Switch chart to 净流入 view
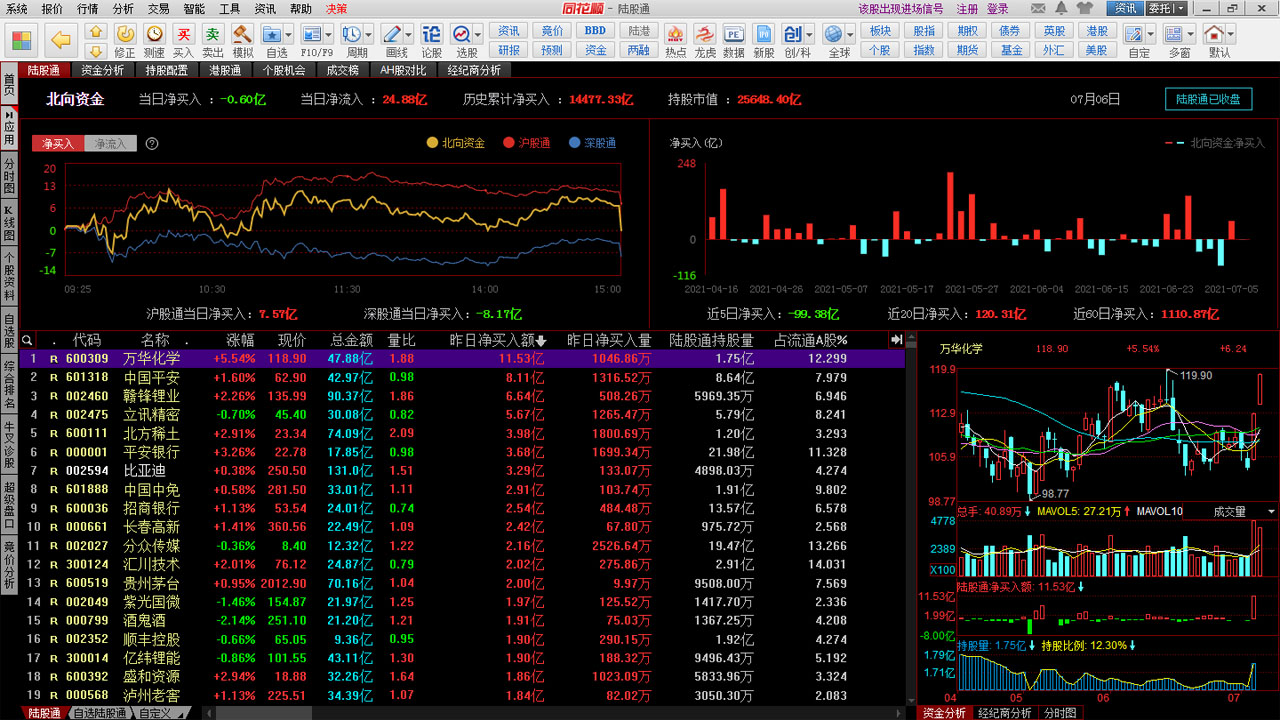Viewport: 1280px width, 720px height. click(110, 143)
